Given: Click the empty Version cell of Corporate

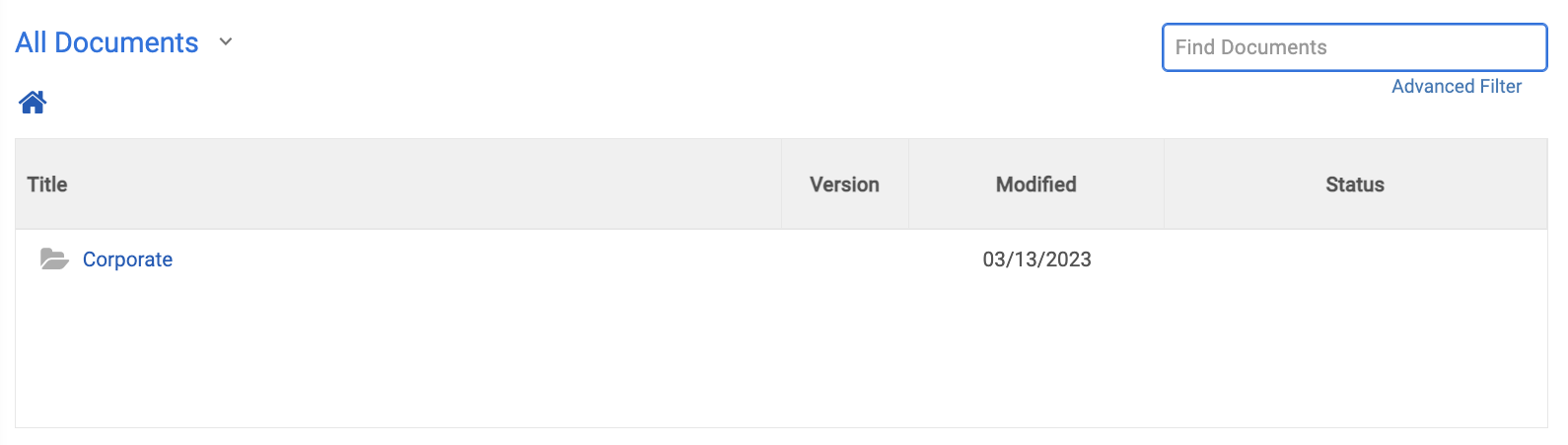Looking at the screenshot, I should click(x=844, y=260).
